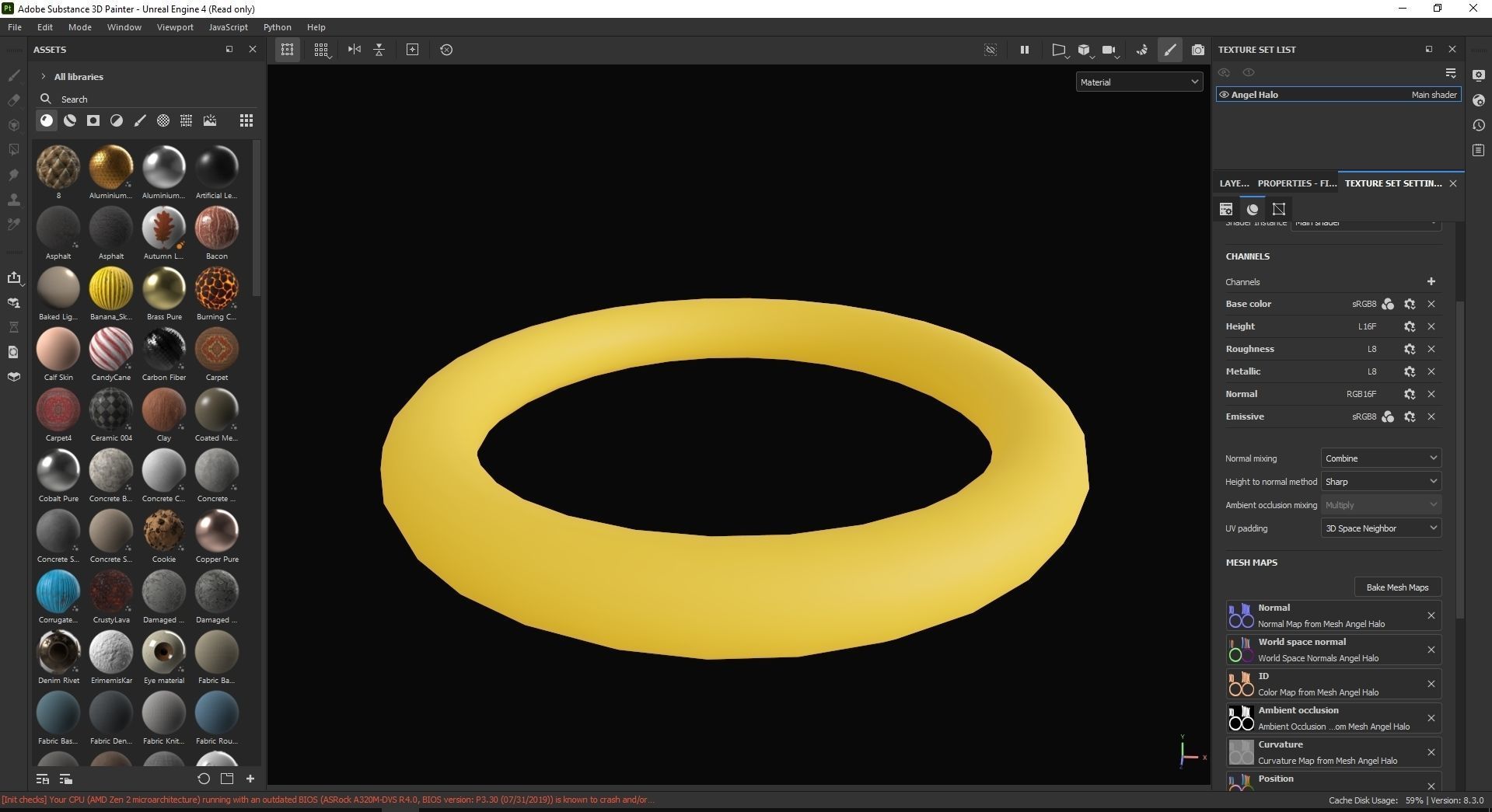This screenshot has height=812, width=1492.
Task: Open the Material viewport mode dropdown
Action: click(1139, 82)
